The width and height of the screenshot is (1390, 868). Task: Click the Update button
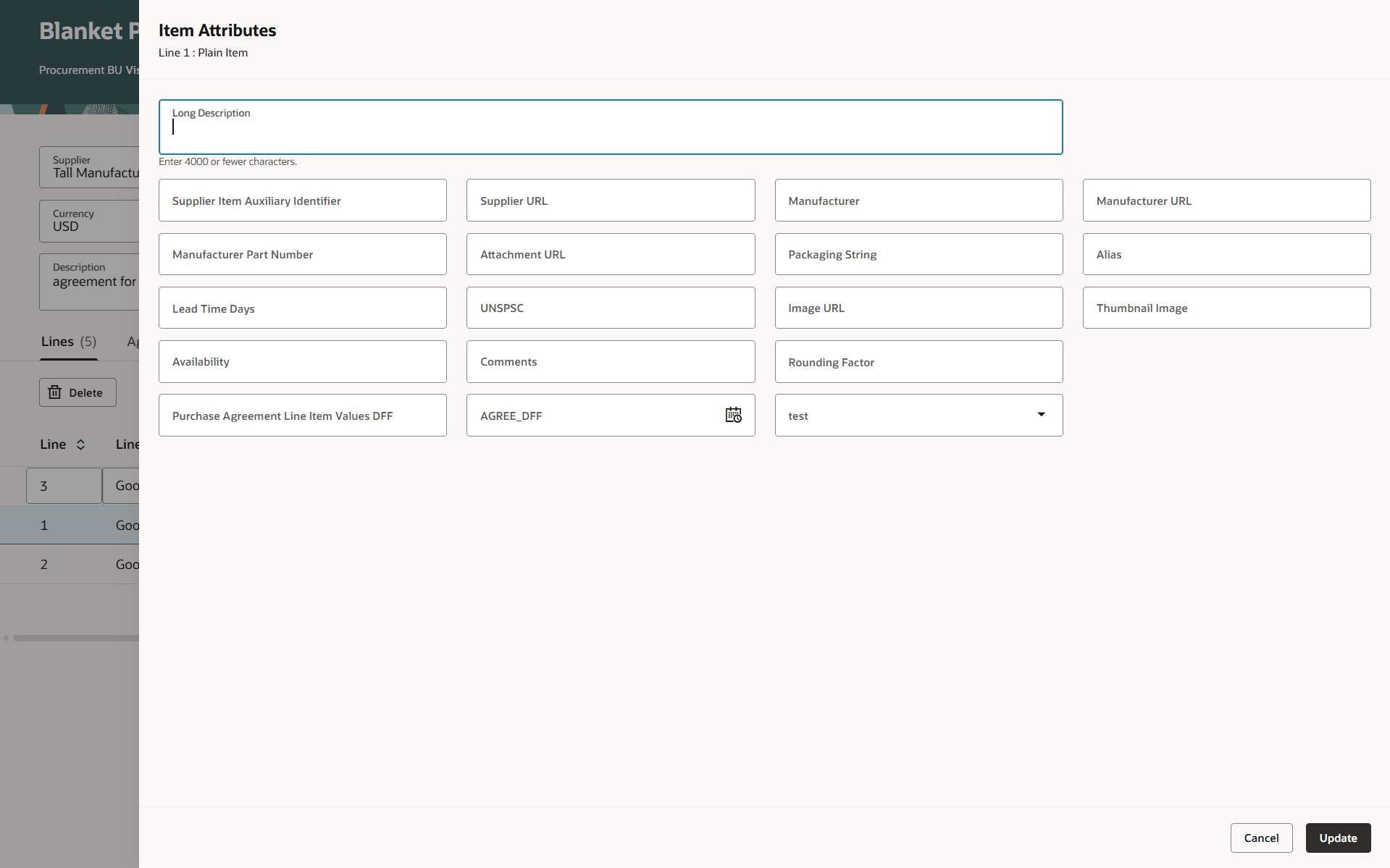[1338, 838]
